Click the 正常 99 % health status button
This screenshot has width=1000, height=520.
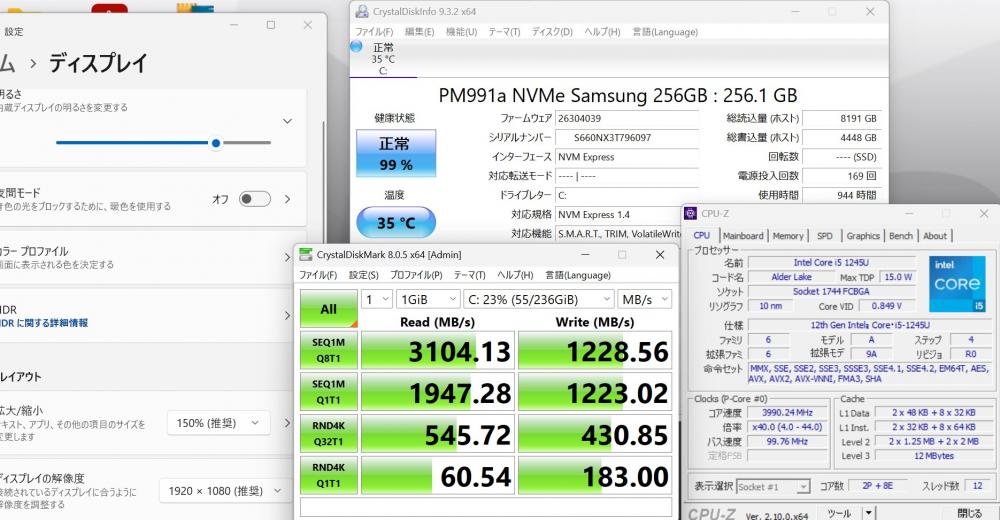[x=396, y=153]
